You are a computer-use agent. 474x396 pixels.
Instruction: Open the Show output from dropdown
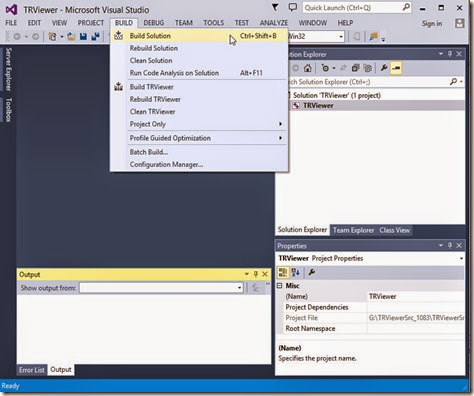(x=161, y=288)
